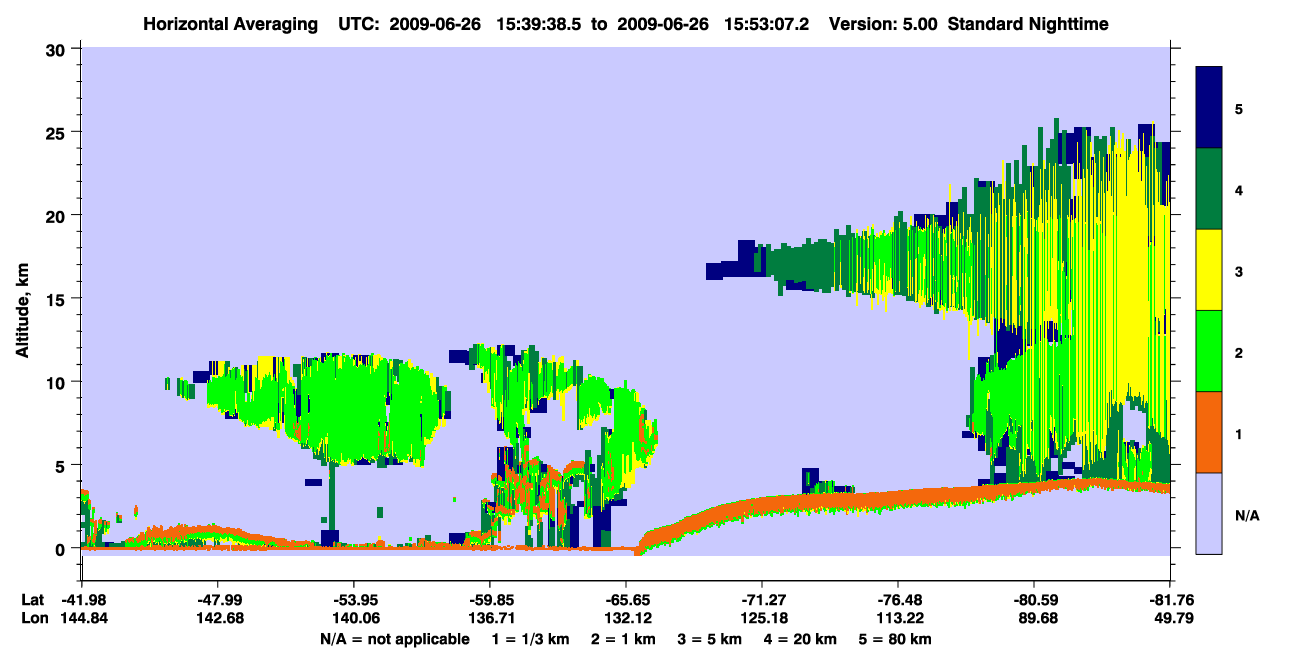Click the legend text '4 = 20 km'
This screenshot has height=667, width=1300.
[x=802, y=638]
